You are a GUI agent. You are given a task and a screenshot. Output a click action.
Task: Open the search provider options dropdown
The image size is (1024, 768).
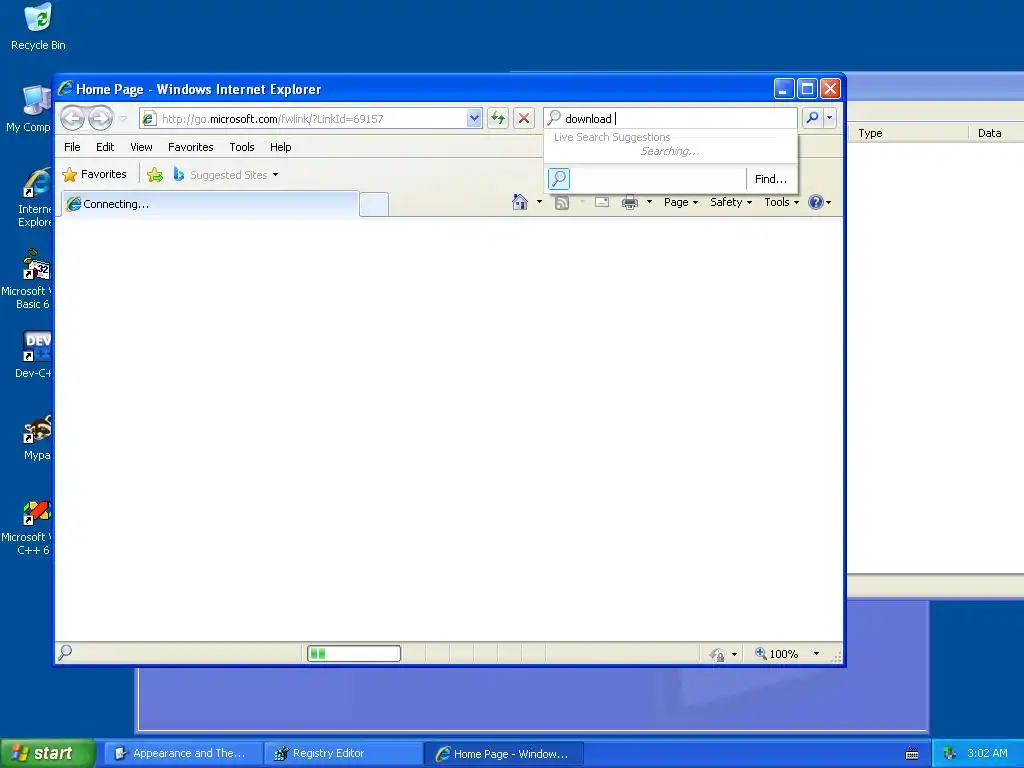point(829,118)
